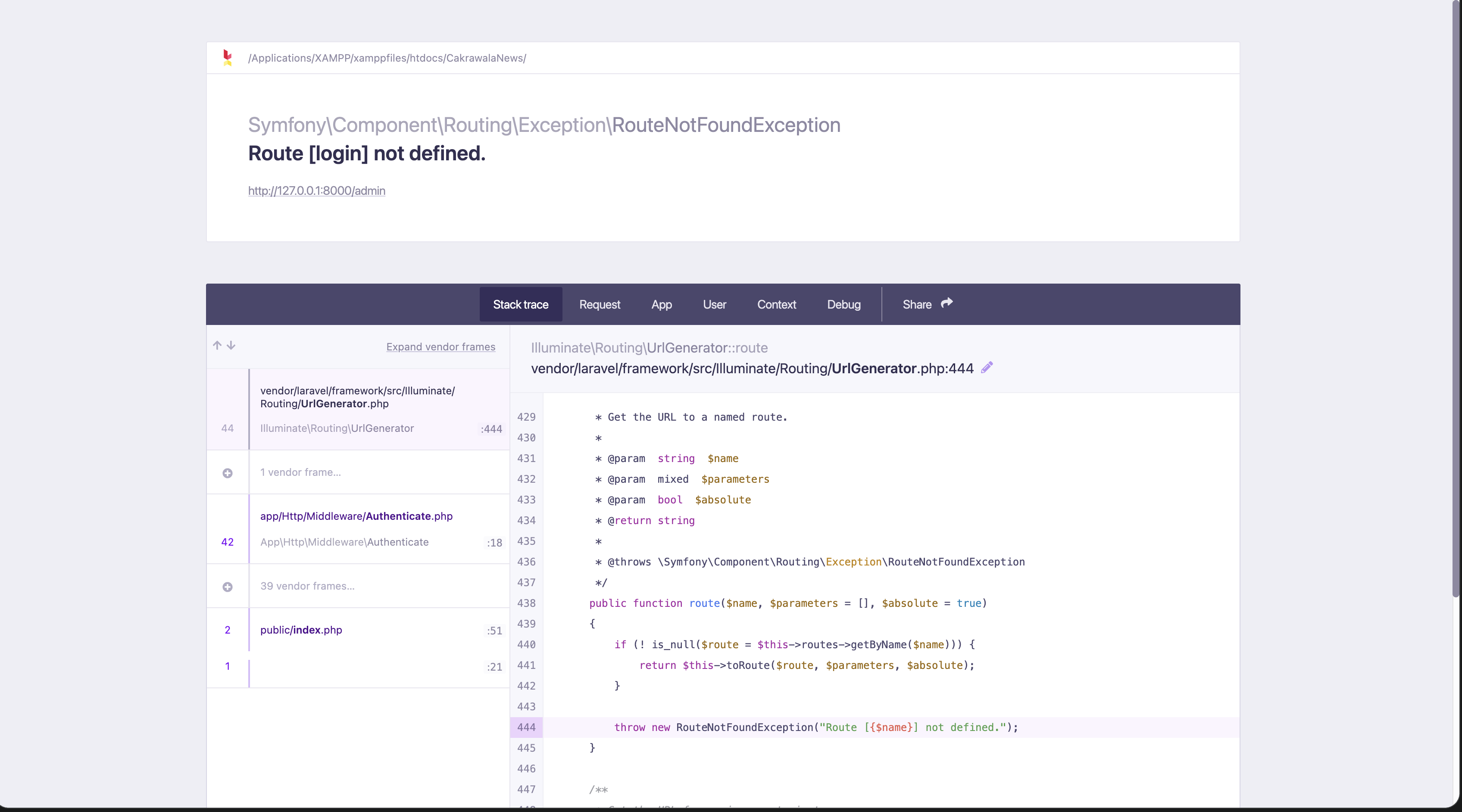Click the Ignition logo icon
1462x812 pixels.
click(x=228, y=58)
